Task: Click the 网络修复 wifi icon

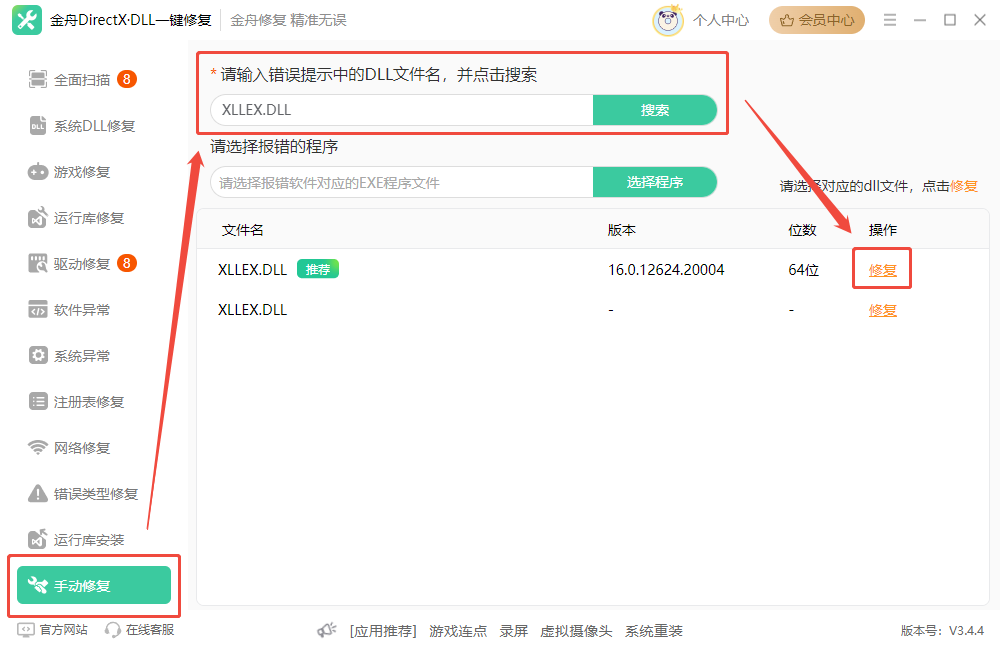Action: coord(38,447)
